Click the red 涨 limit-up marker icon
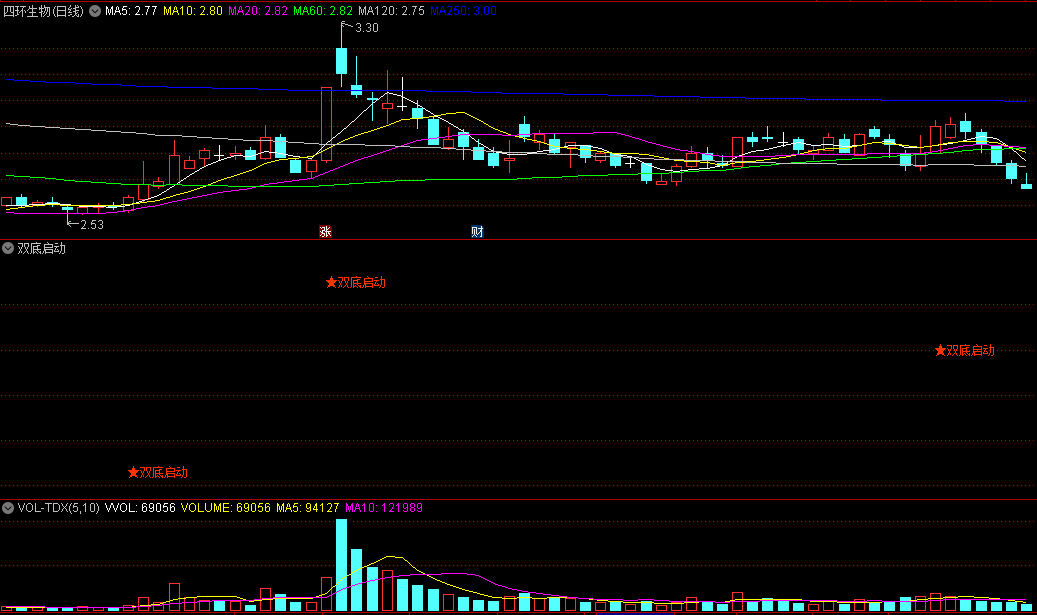This screenshot has height=615, width=1037. tap(325, 231)
